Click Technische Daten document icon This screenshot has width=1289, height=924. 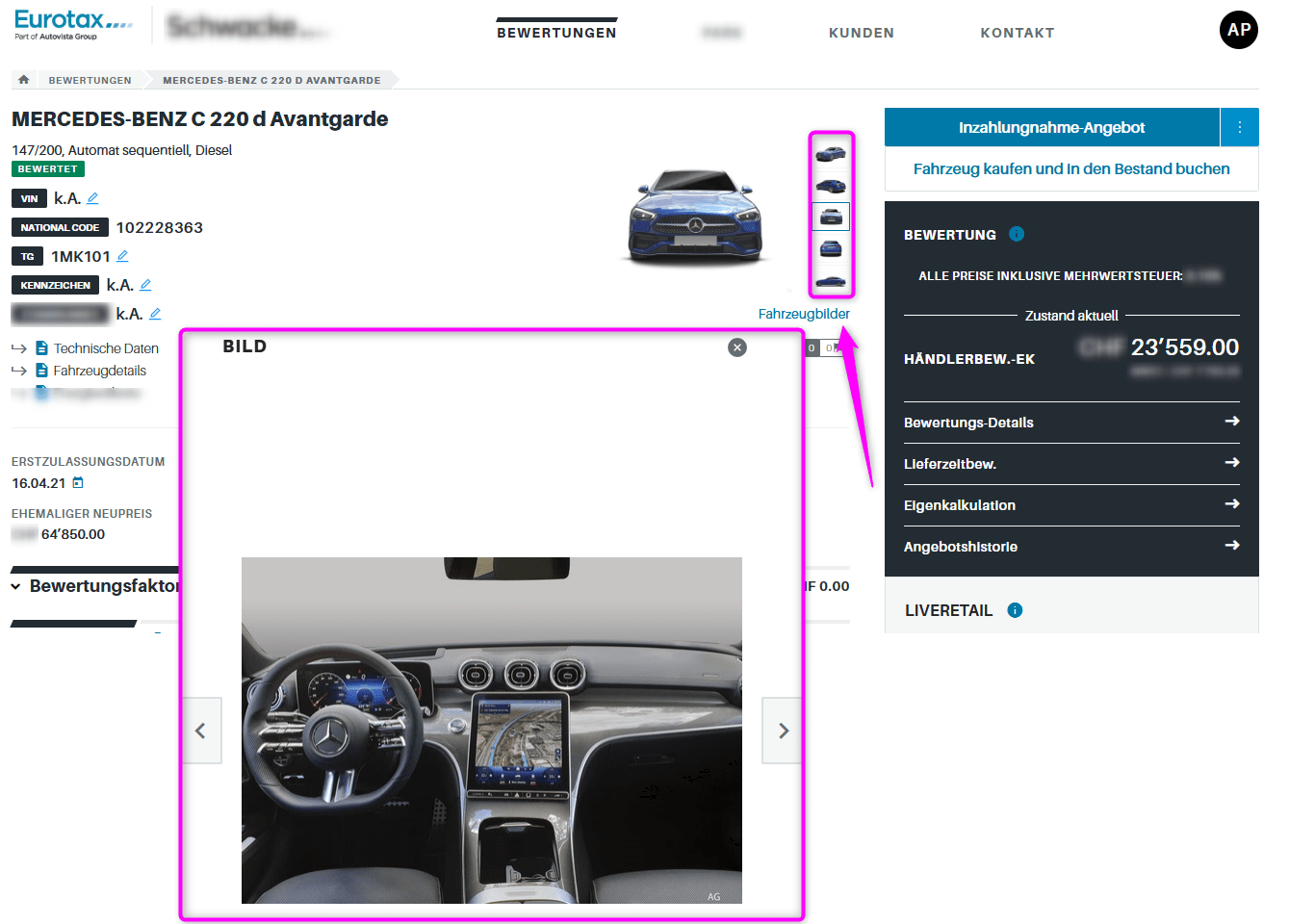[x=41, y=348]
